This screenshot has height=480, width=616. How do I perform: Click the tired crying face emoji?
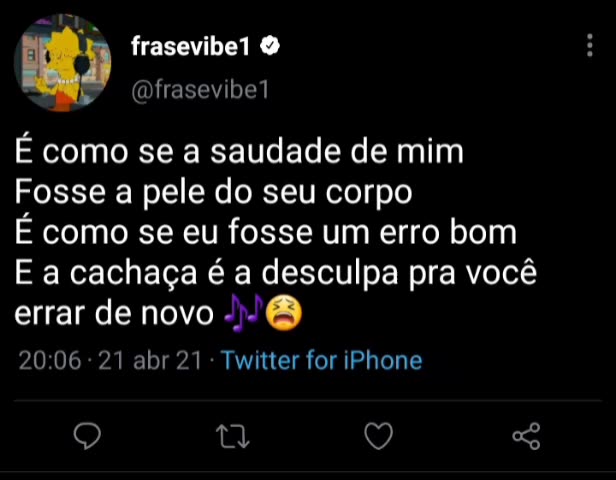(x=284, y=313)
